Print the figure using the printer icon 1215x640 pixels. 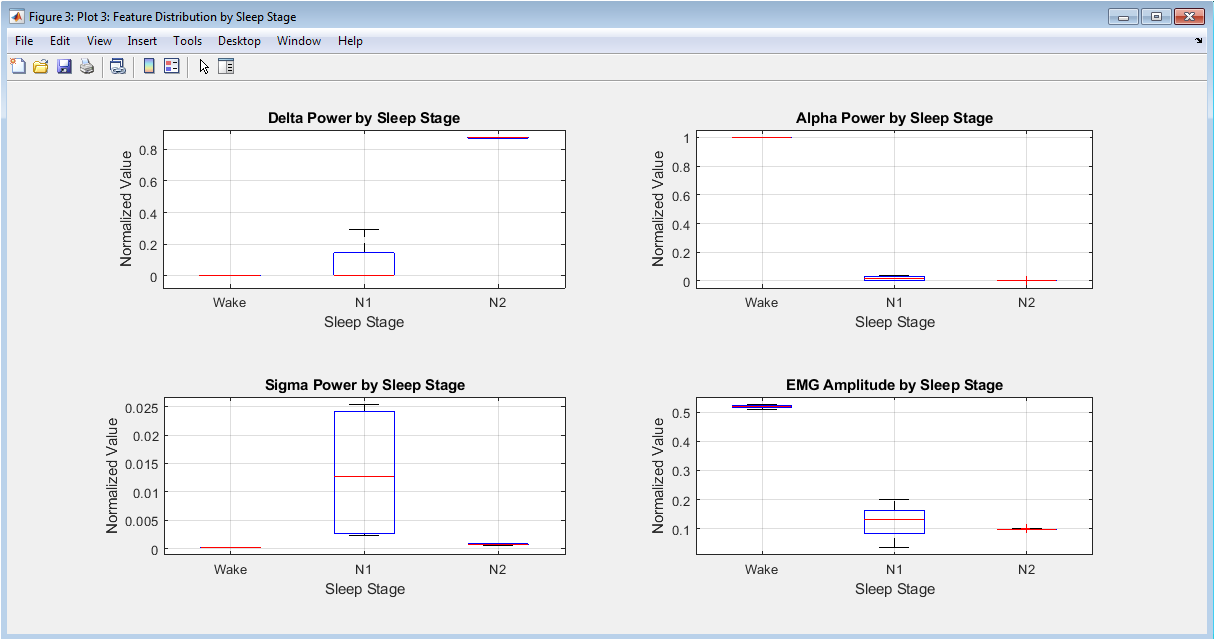pos(87,67)
